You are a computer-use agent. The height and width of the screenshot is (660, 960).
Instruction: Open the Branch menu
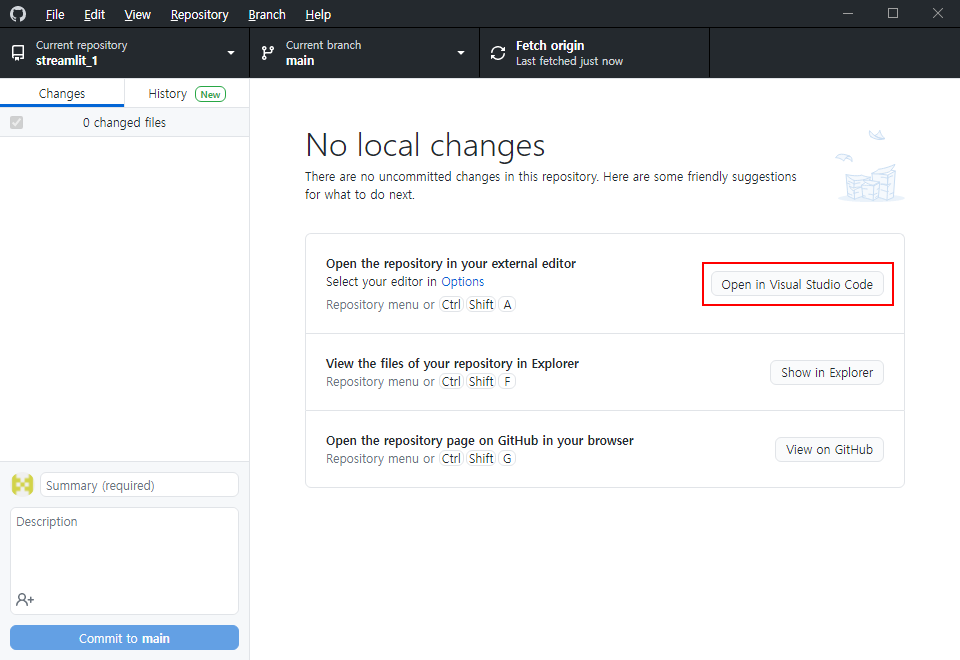[x=267, y=14]
